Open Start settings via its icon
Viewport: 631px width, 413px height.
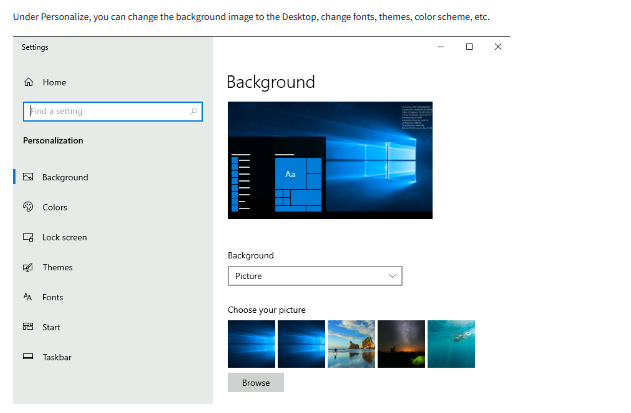[x=28, y=327]
